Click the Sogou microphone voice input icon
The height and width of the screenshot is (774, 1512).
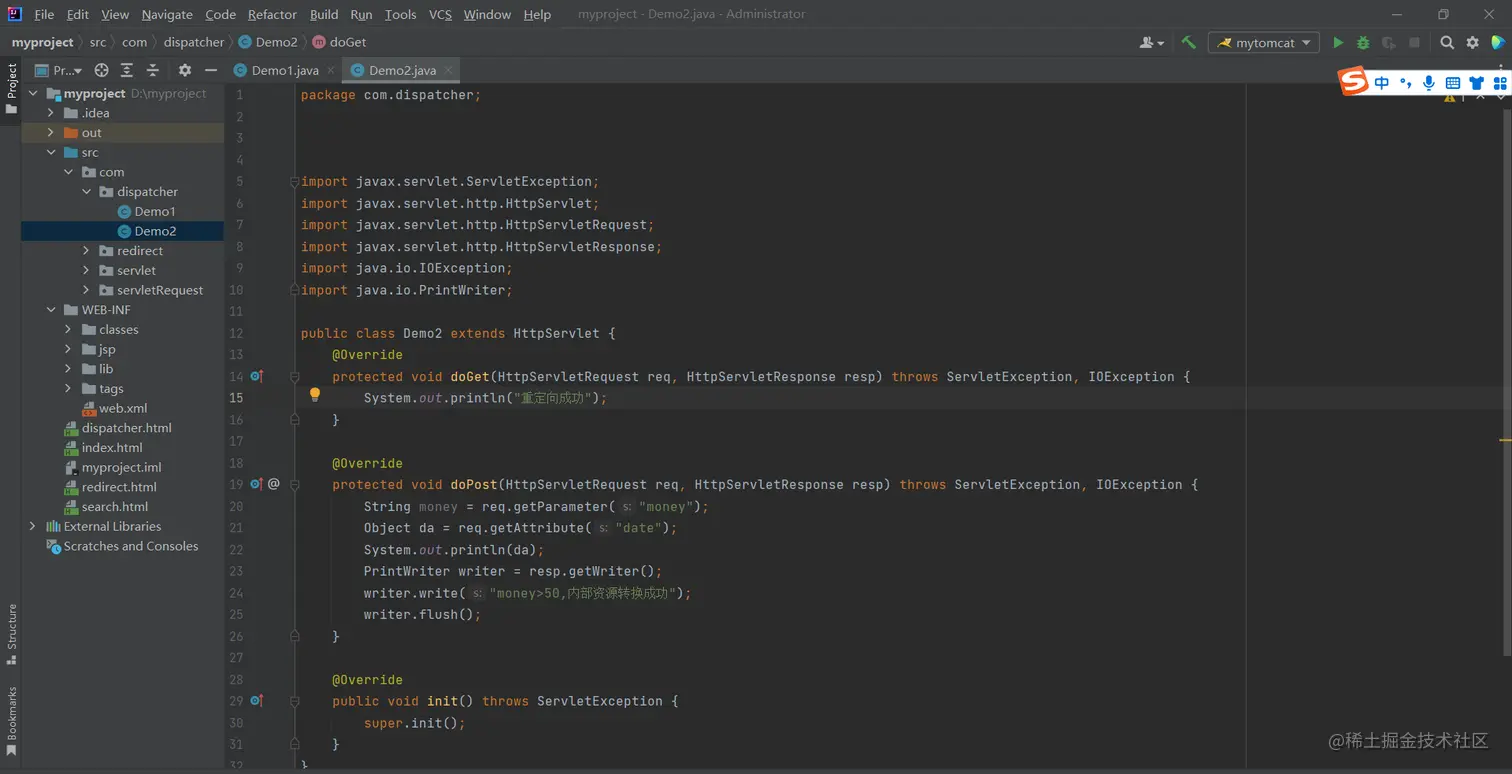click(x=1429, y=83)
